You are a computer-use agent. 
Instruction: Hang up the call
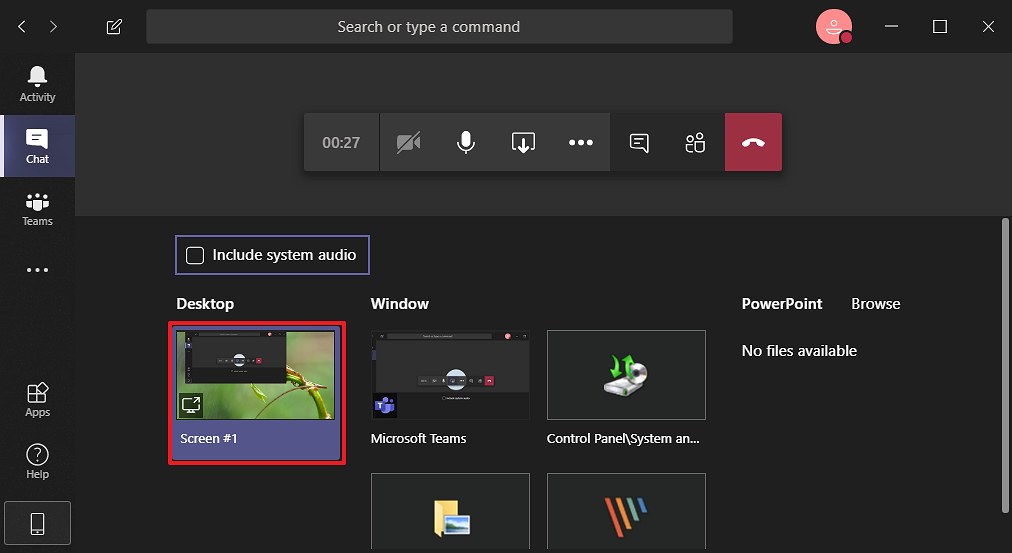[x=753, y=143]
